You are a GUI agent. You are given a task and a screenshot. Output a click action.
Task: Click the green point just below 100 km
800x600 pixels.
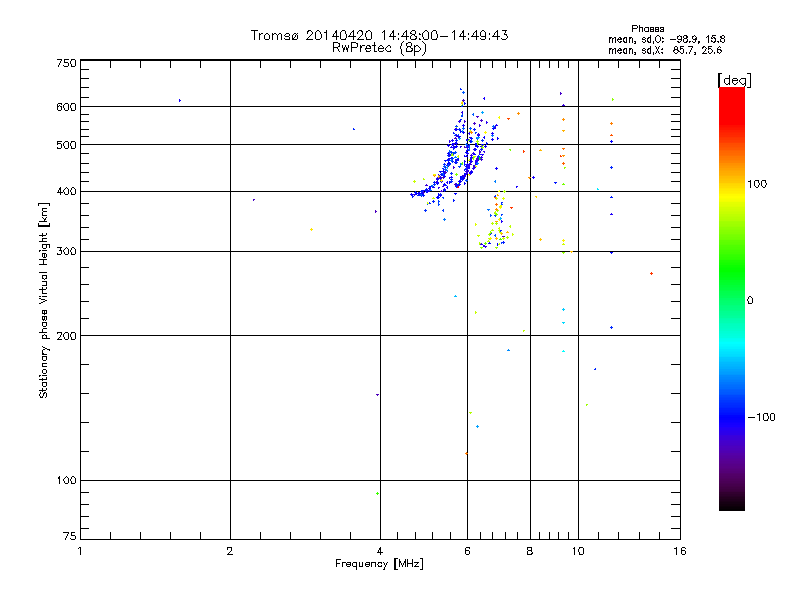coord(378,493)
